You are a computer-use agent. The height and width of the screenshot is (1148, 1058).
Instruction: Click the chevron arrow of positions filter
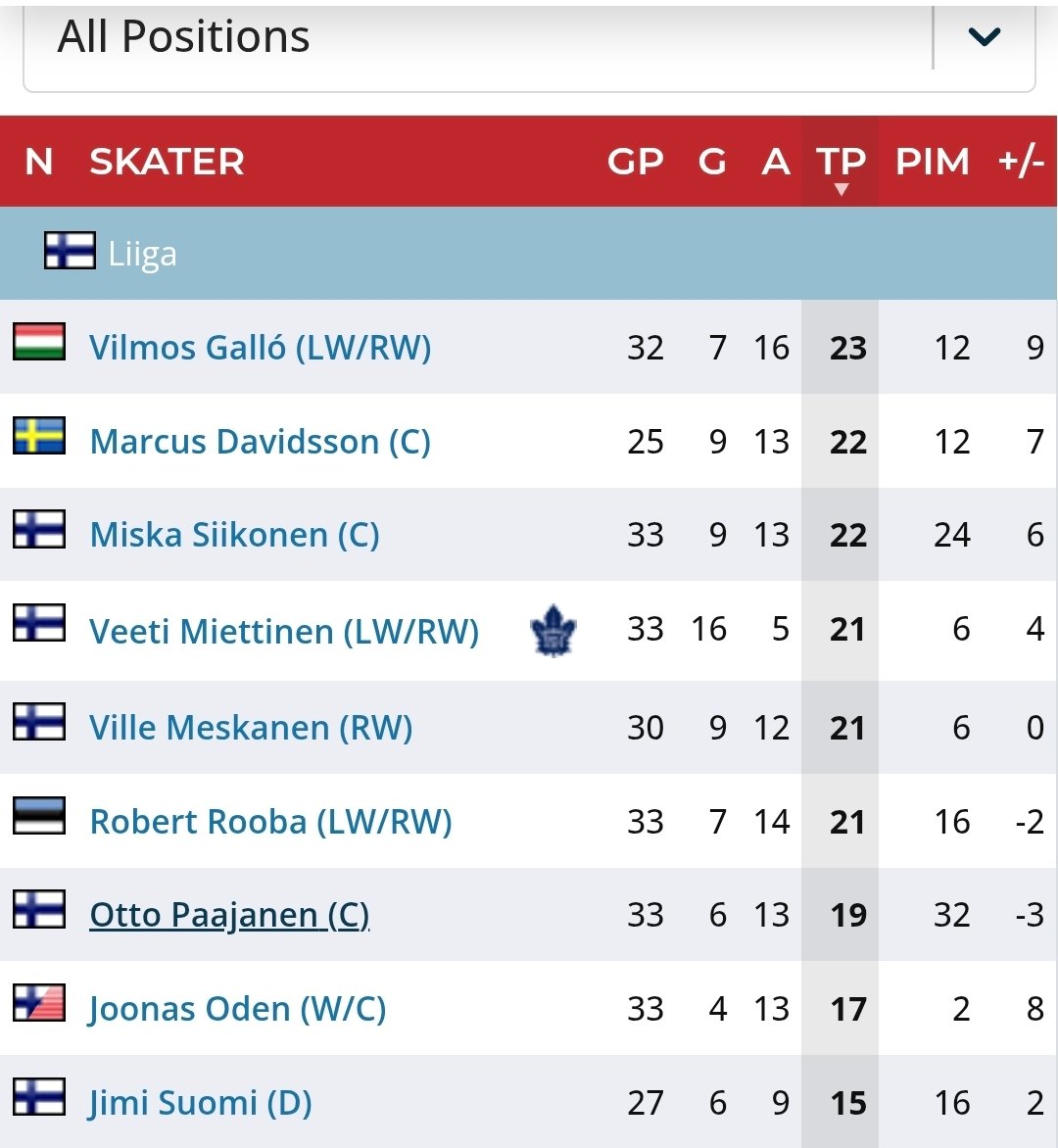[x=984, y=39]
